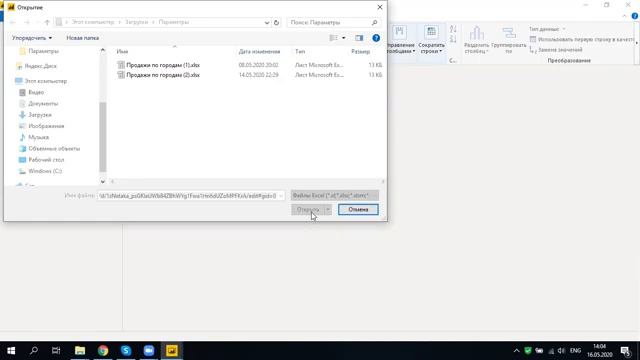Open Рабочий стол in sidebar

46,160
